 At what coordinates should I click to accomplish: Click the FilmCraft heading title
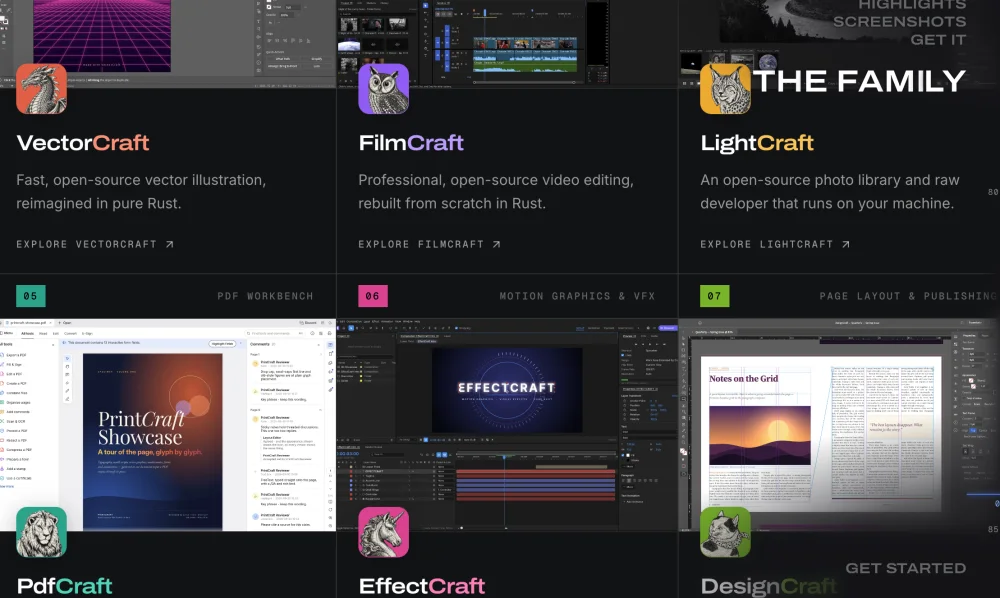point(411,143)
